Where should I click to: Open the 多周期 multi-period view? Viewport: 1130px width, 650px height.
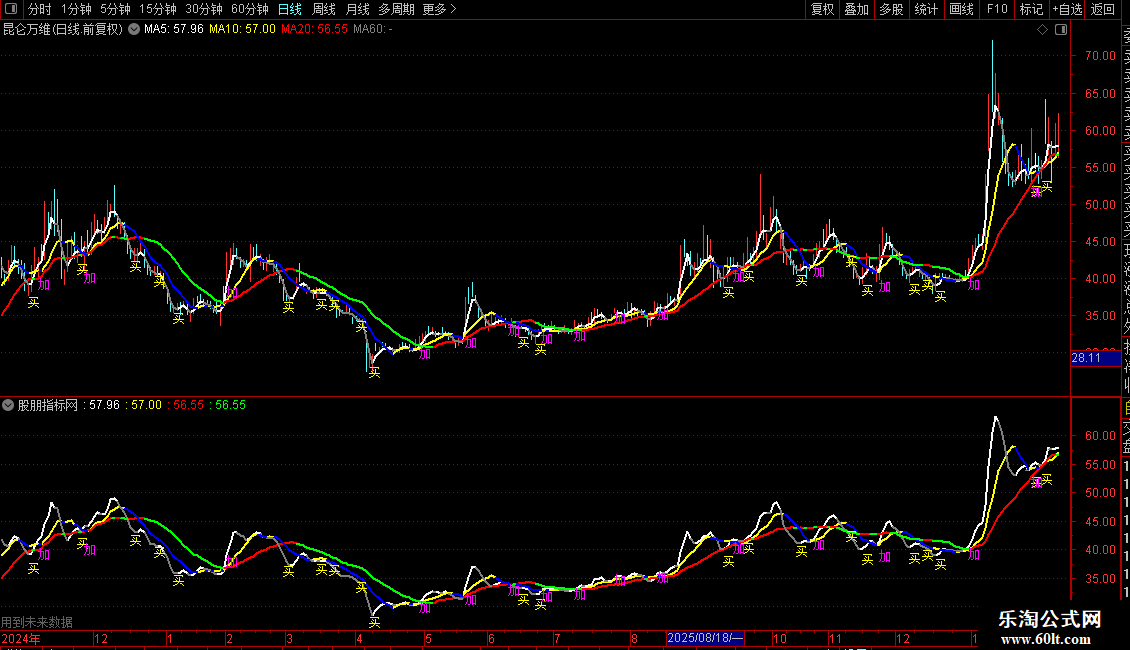pyautogui.click(x=396, y=9)
